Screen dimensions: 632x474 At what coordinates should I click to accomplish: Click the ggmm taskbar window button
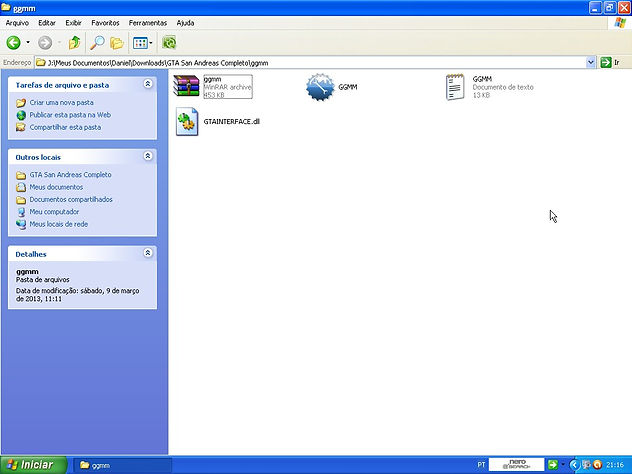(123, 466)
